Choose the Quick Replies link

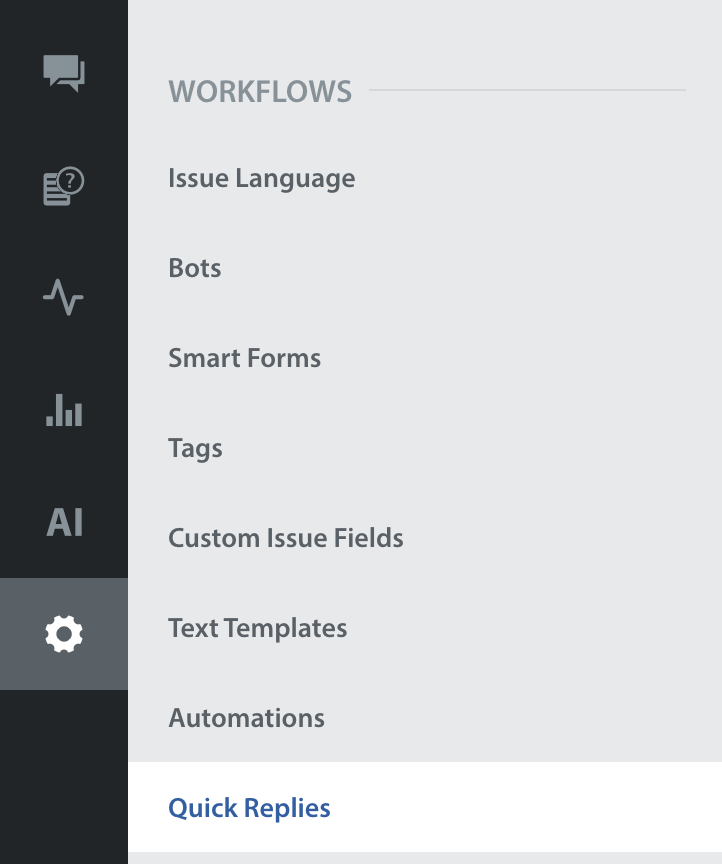(x=249, y=809)
